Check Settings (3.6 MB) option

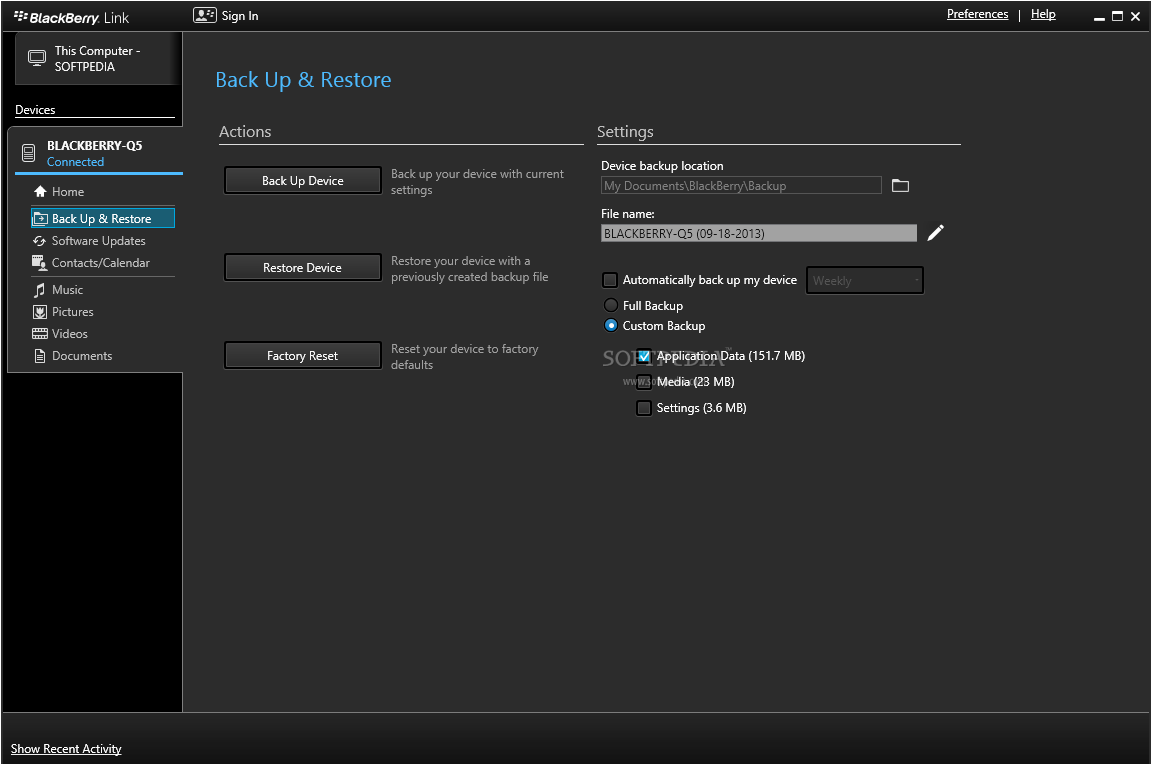pyautogui.click(x=644, y=408)
